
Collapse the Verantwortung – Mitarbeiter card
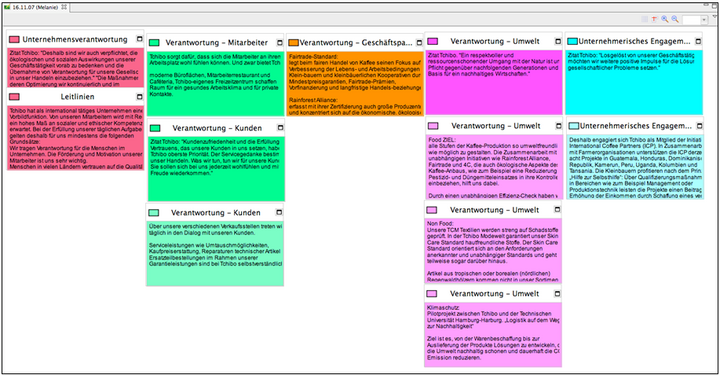[280, 43]
